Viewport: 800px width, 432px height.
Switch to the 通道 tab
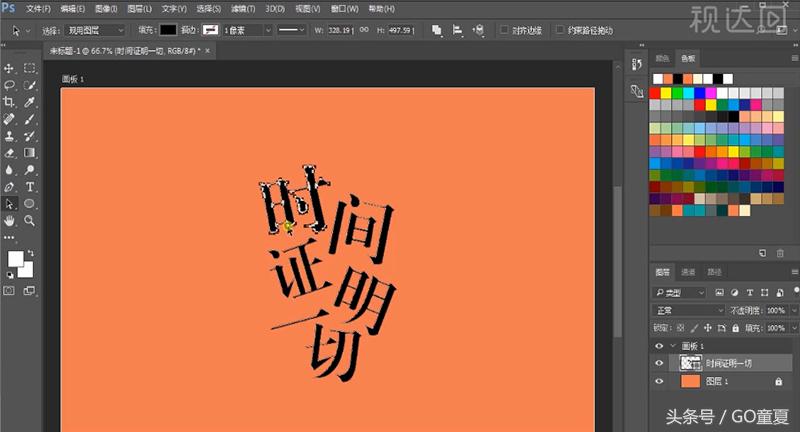[689, 272]
